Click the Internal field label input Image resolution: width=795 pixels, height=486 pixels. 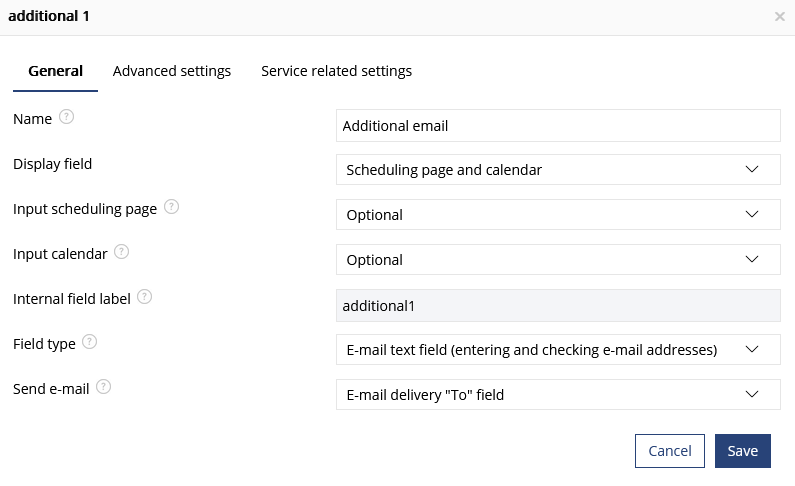[x=558, y=306]
